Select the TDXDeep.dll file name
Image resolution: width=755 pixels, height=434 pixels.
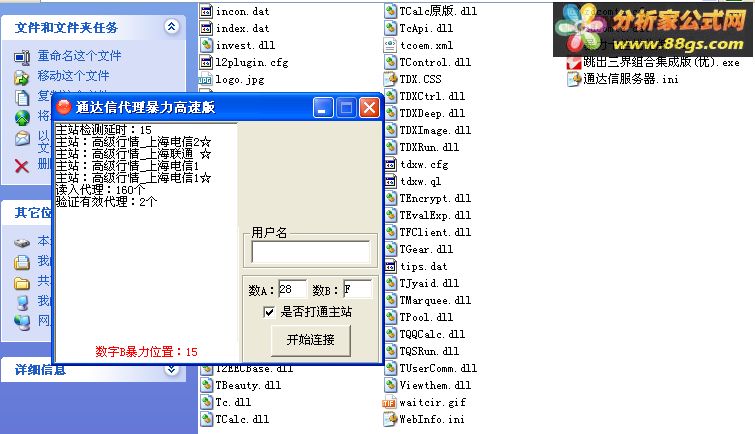tap(432, 113)
